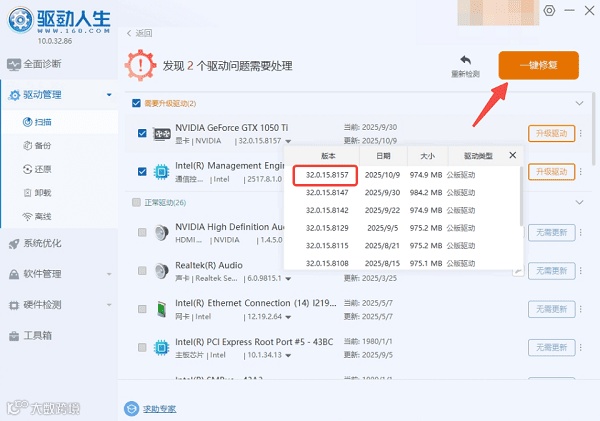The height and width of the screenshot is (421, 600).
Task: Select version 32.0.15.8115 in list
Action: (327, 246)
